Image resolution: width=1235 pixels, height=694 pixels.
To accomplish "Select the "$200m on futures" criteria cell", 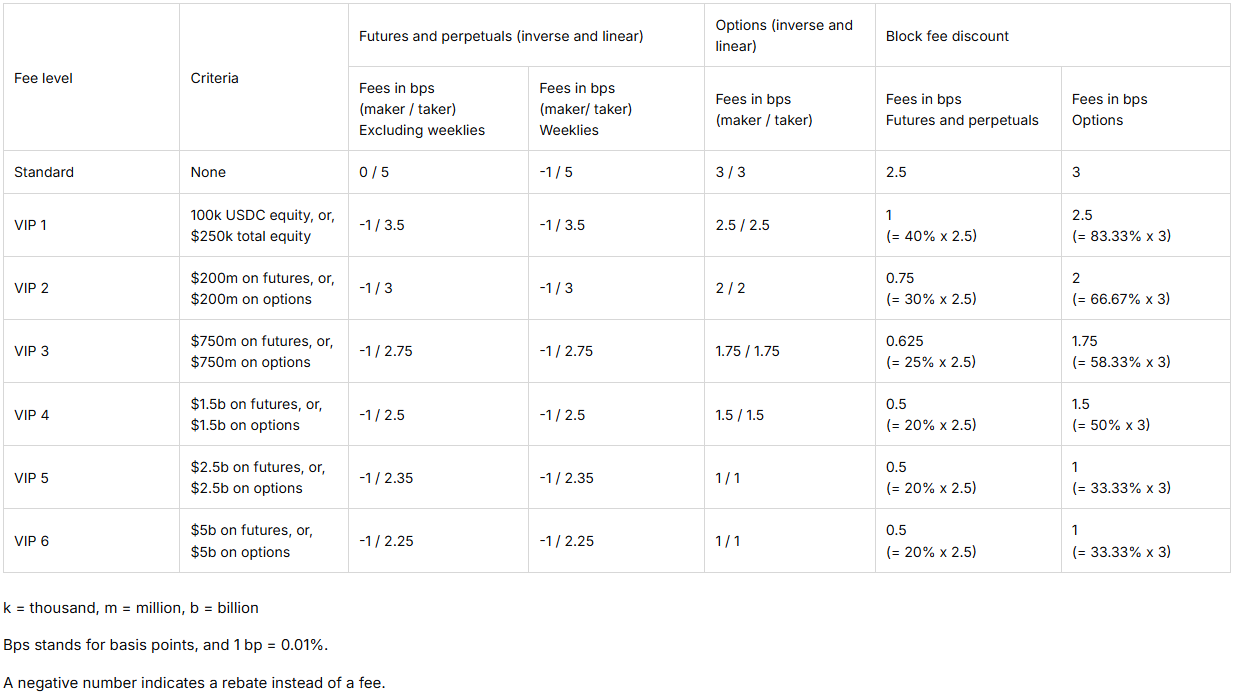I will click(x=262, y=288).
